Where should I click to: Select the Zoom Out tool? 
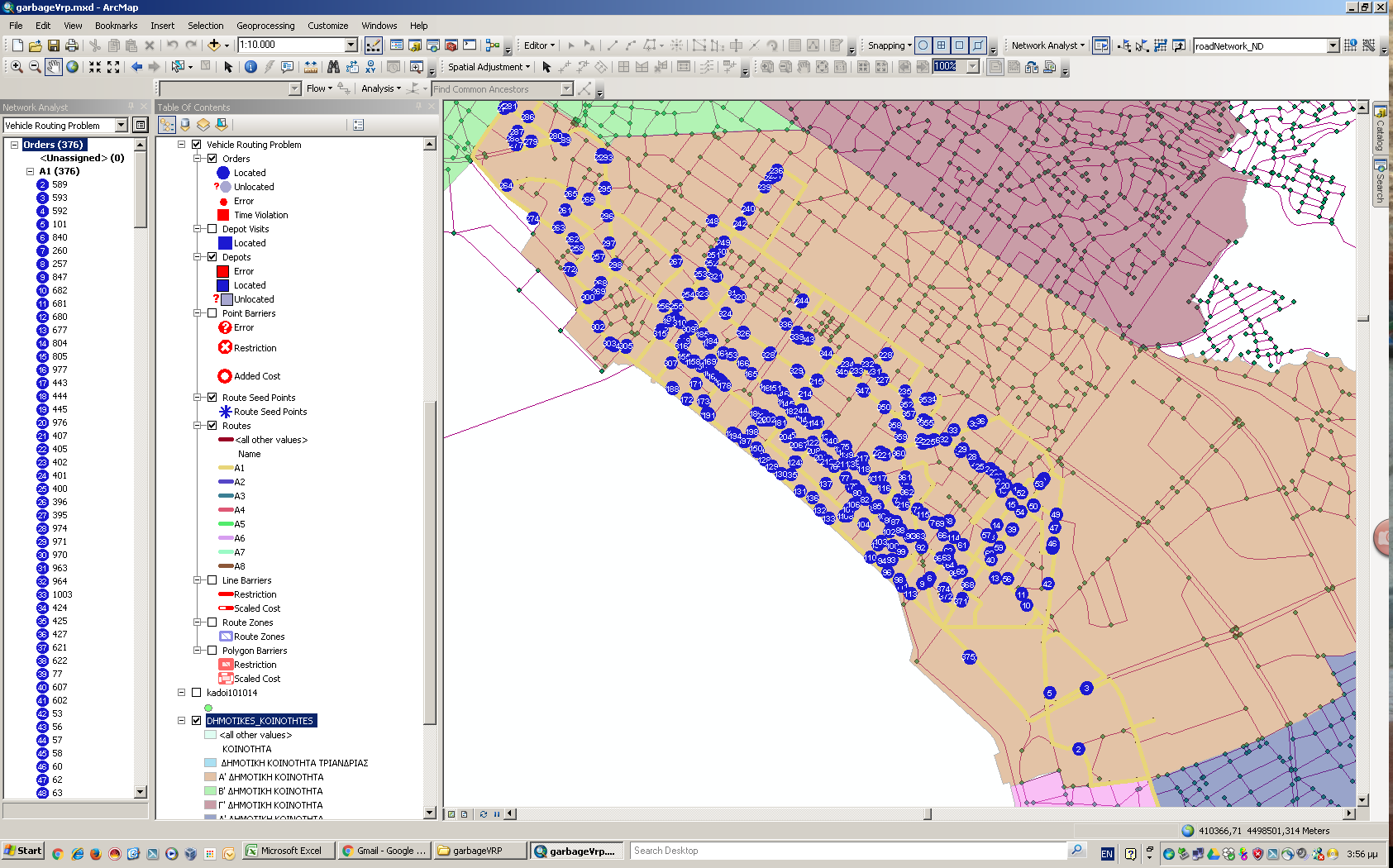coord(35,67)
